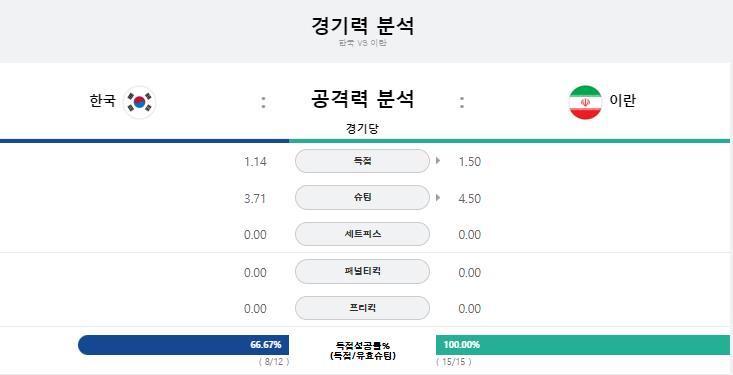Select the 득점 stat button
This screenshot has width=733, height=375.
(x=362, y=161)
